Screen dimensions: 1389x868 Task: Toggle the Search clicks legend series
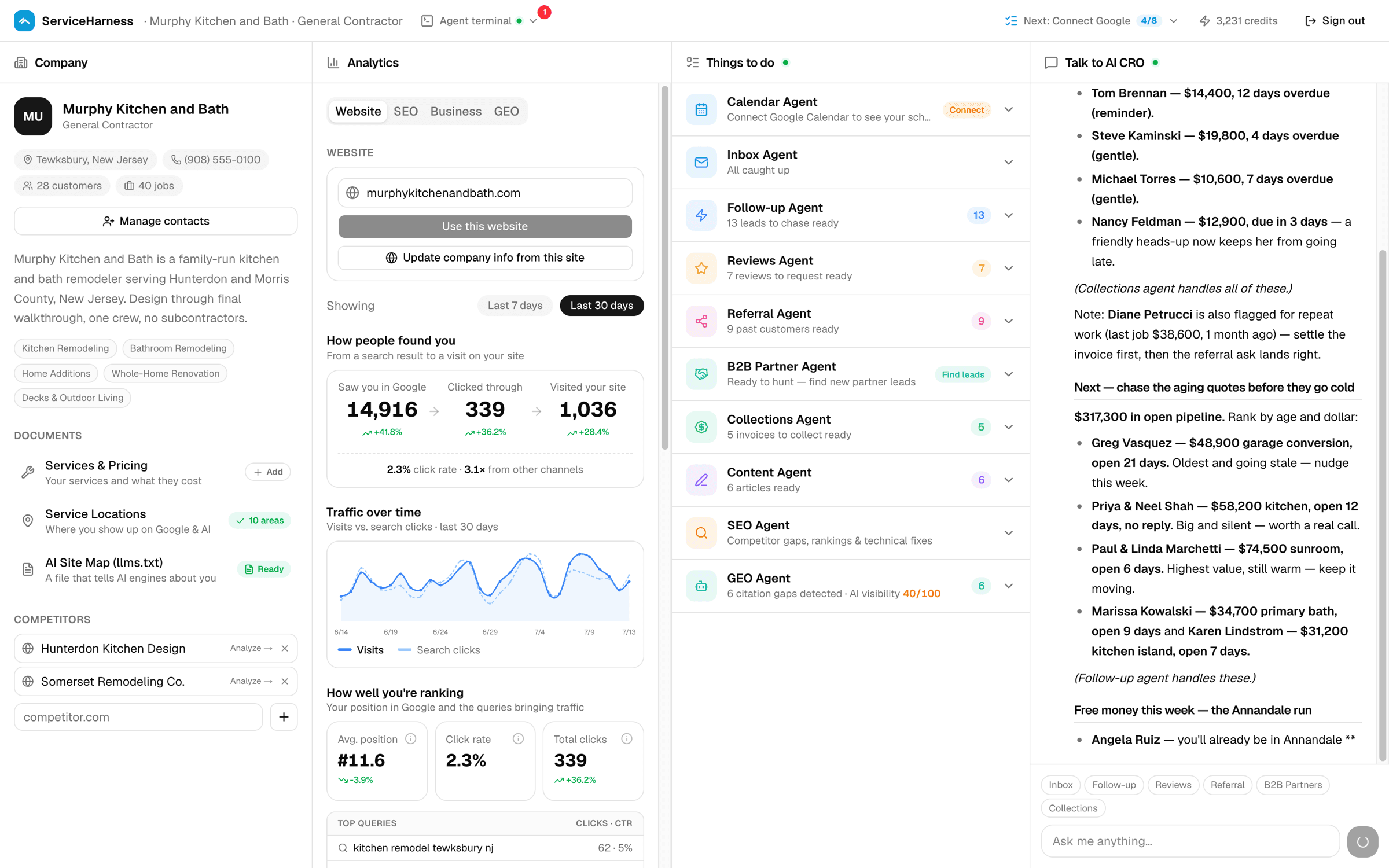tap(439, 650)
